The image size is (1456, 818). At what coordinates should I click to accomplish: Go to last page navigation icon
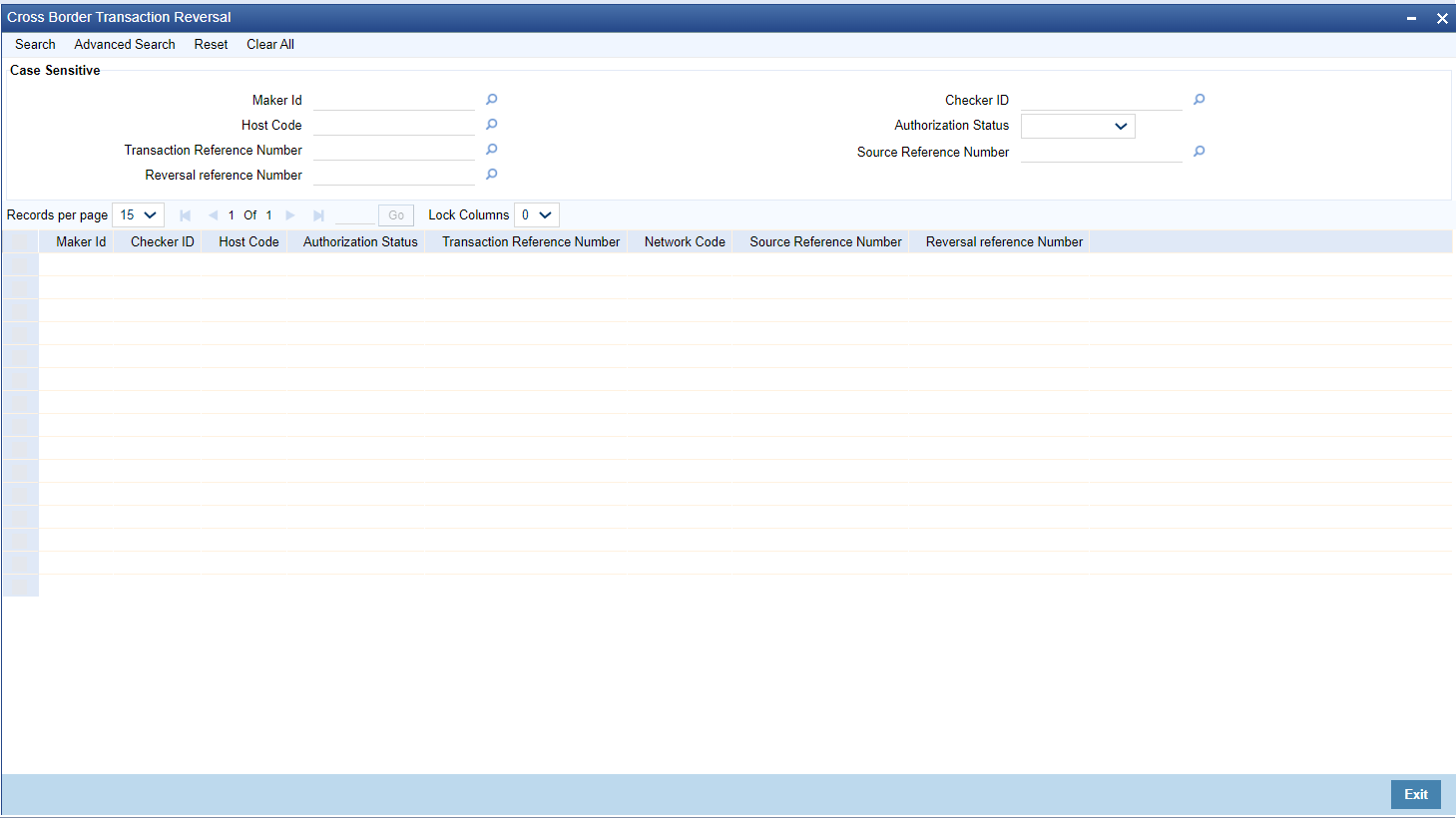318,215
